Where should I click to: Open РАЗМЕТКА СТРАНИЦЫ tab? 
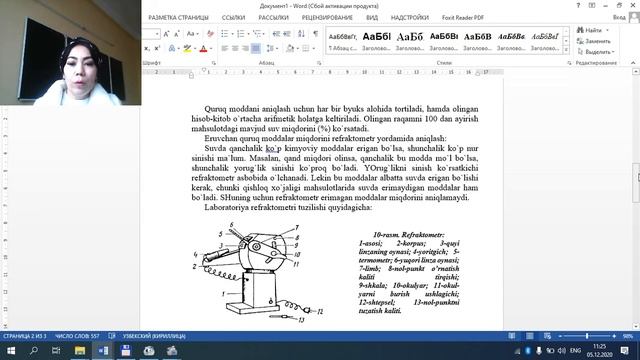coord(178,18)
